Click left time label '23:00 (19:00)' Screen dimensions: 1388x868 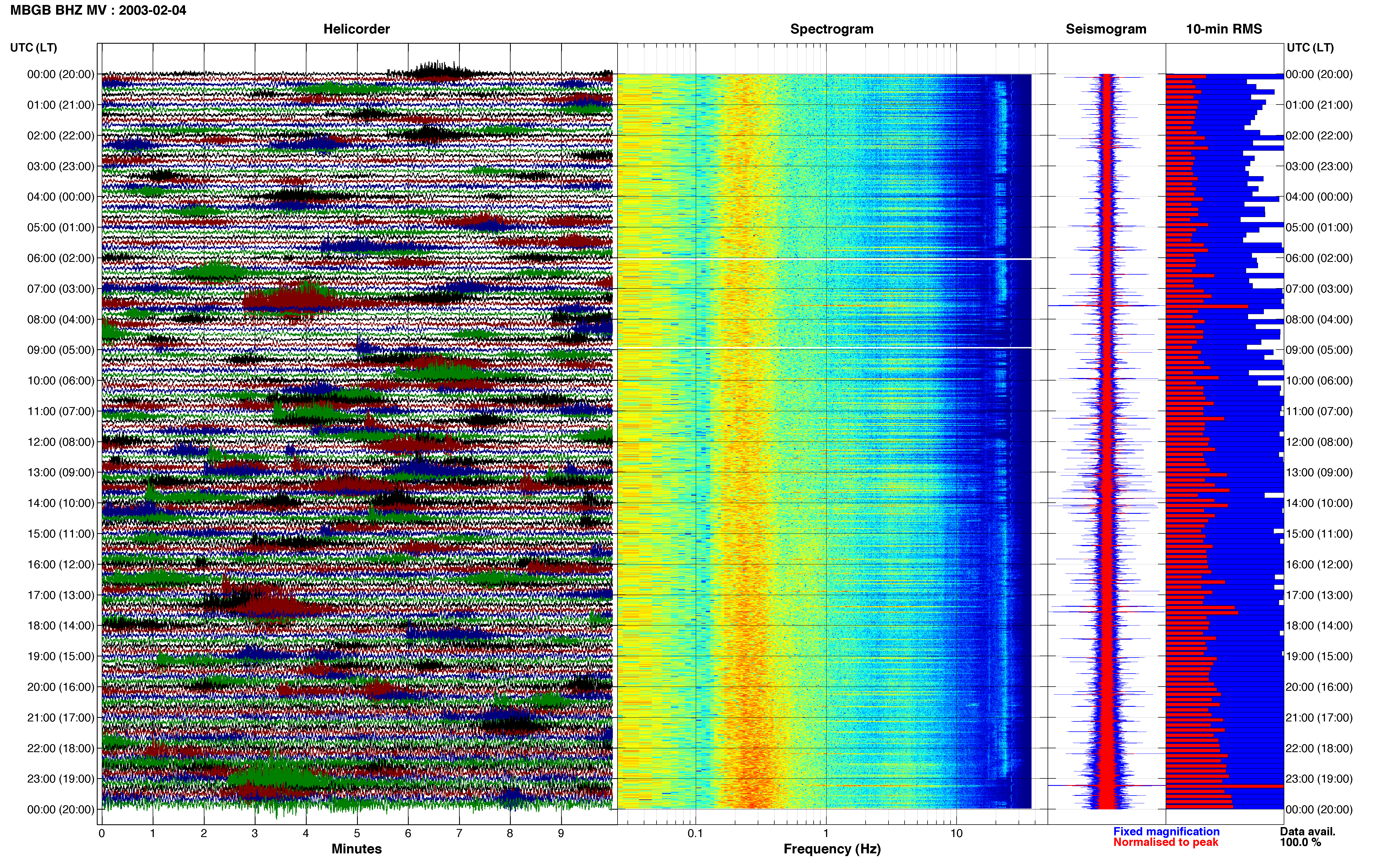60,778
